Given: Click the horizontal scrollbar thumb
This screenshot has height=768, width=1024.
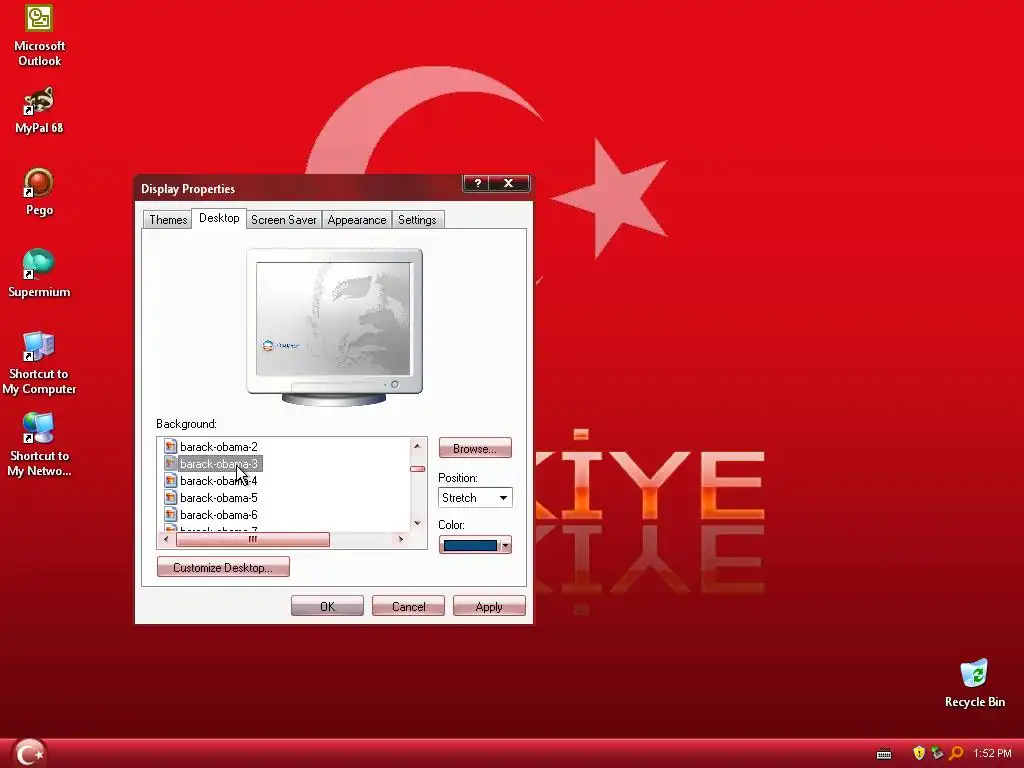Looking at the screenshot, I should point(253,539).
